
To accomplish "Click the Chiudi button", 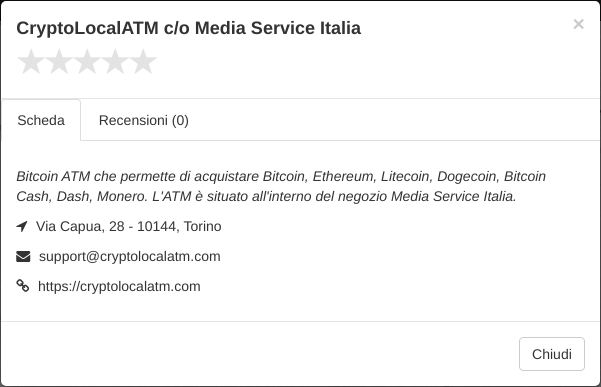I will 552,354.
